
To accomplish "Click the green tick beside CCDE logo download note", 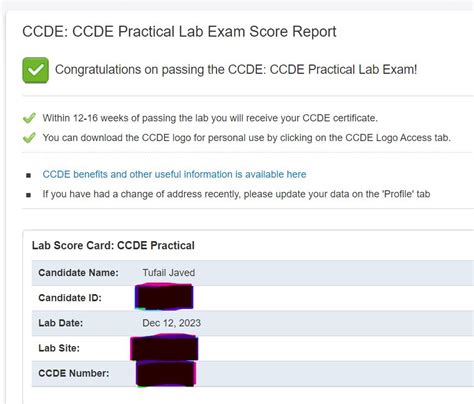I will pos(29,138).
